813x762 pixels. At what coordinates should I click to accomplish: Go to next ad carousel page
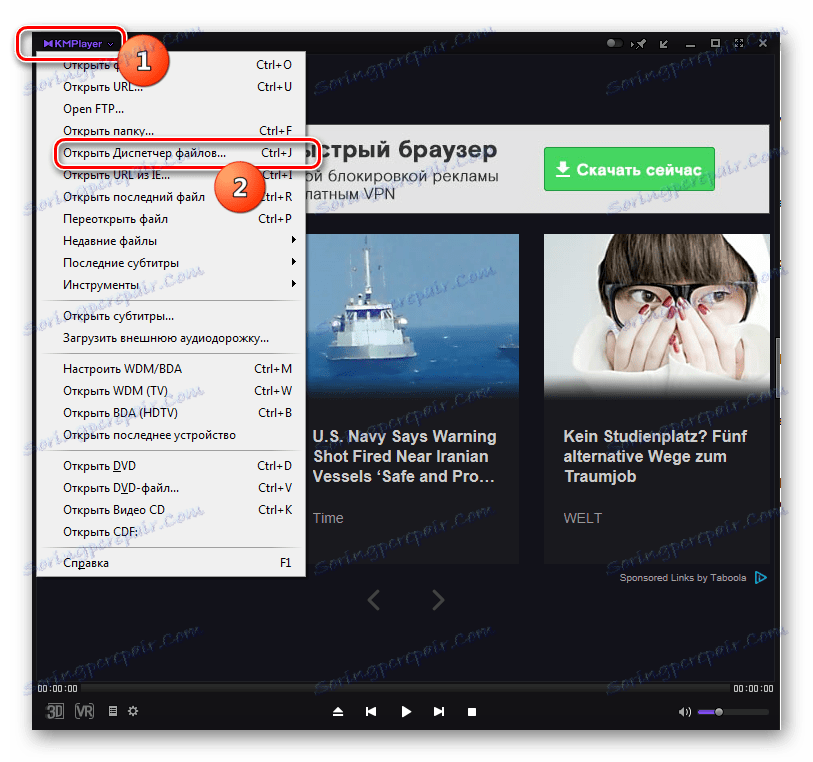point(438,600)
